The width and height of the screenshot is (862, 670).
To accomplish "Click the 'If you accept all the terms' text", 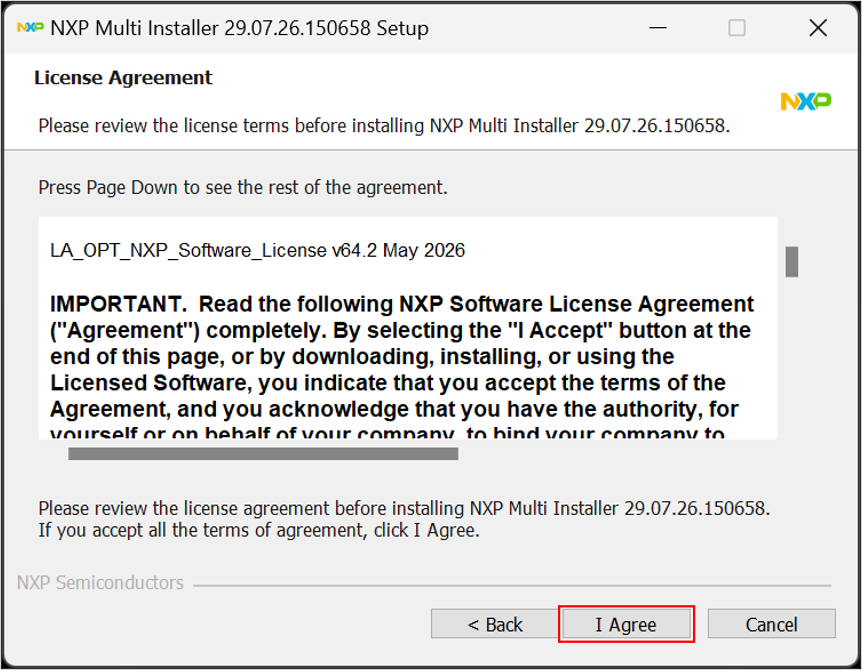I will (258, 530).
